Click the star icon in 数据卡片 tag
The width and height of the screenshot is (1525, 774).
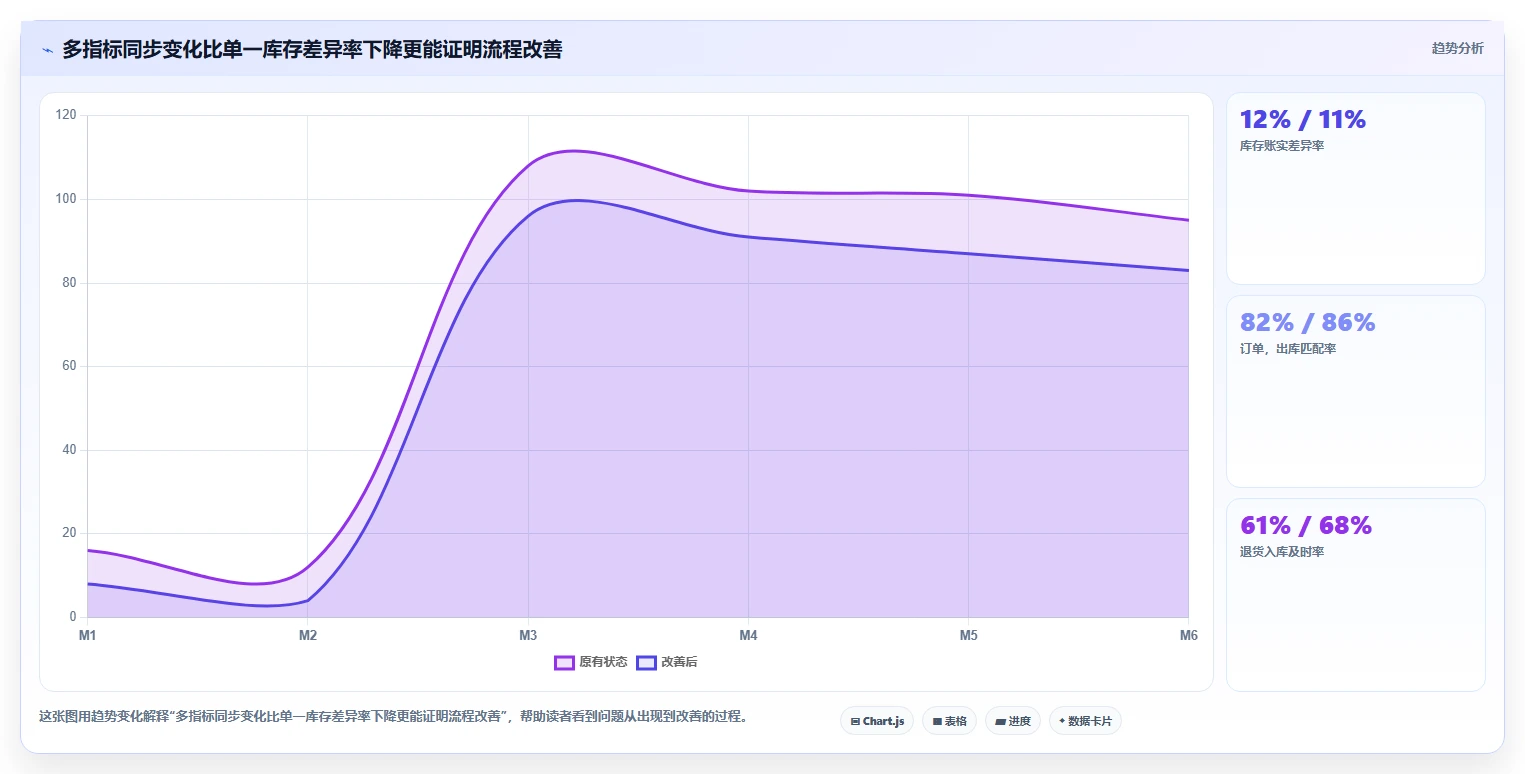(1062, 721)
